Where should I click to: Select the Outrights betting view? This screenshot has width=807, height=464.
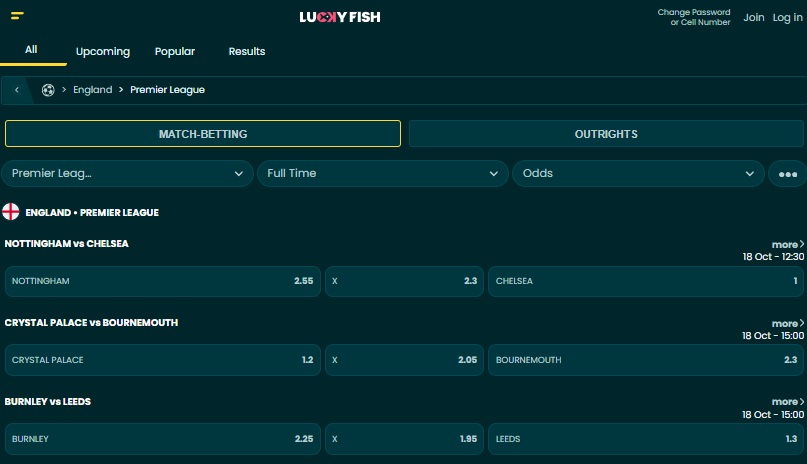coord(606,134)
